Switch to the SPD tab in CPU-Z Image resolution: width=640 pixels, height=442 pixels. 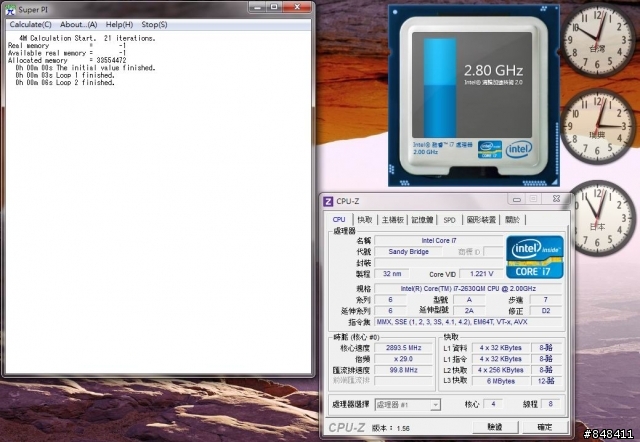point(449,220)
